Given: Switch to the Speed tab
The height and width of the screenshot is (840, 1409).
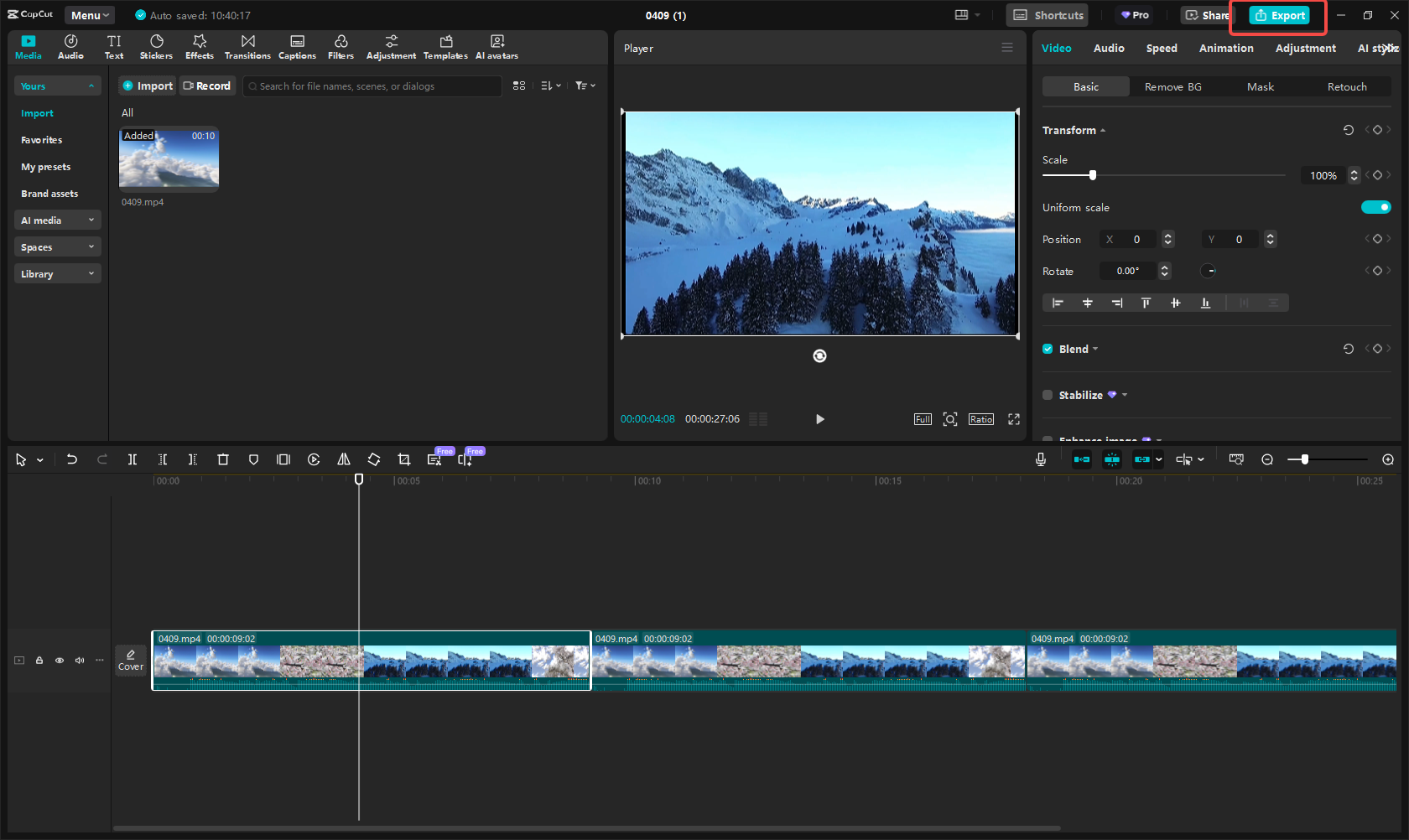Looking at the screenshot, I should tap(1162, 49).
